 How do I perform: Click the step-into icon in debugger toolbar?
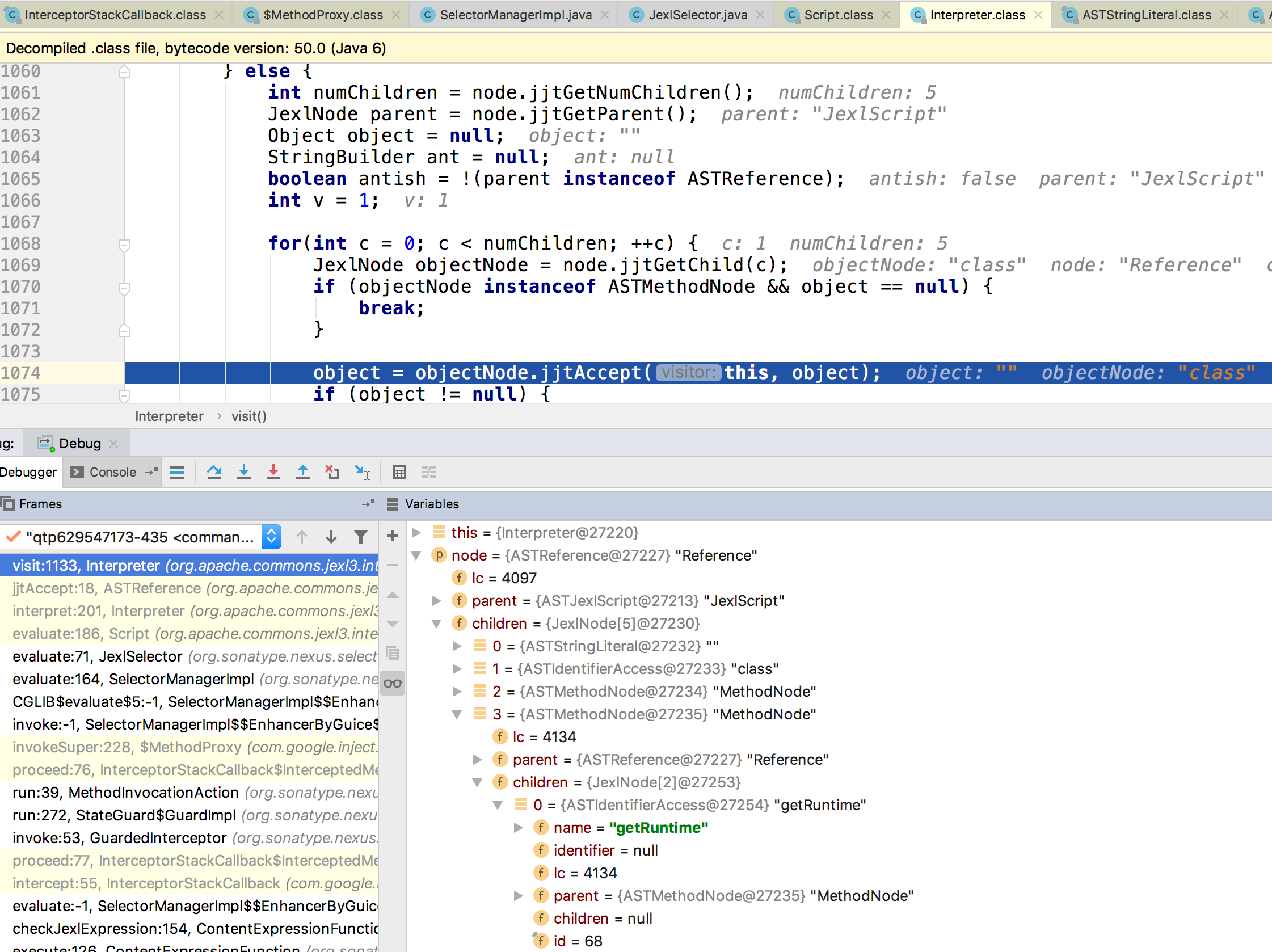(x=248, y=471)
